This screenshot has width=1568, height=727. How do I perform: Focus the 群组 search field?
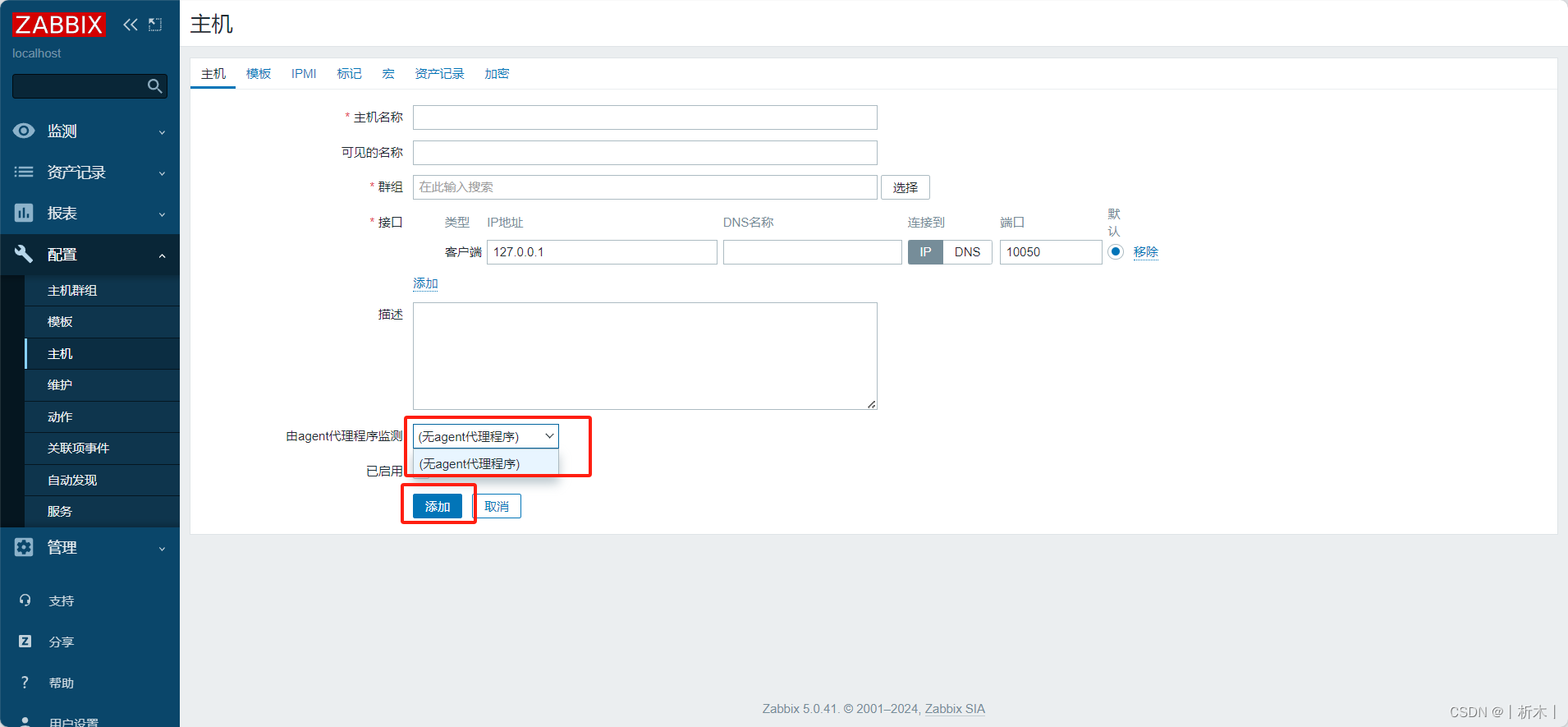[x=645, y=187]
